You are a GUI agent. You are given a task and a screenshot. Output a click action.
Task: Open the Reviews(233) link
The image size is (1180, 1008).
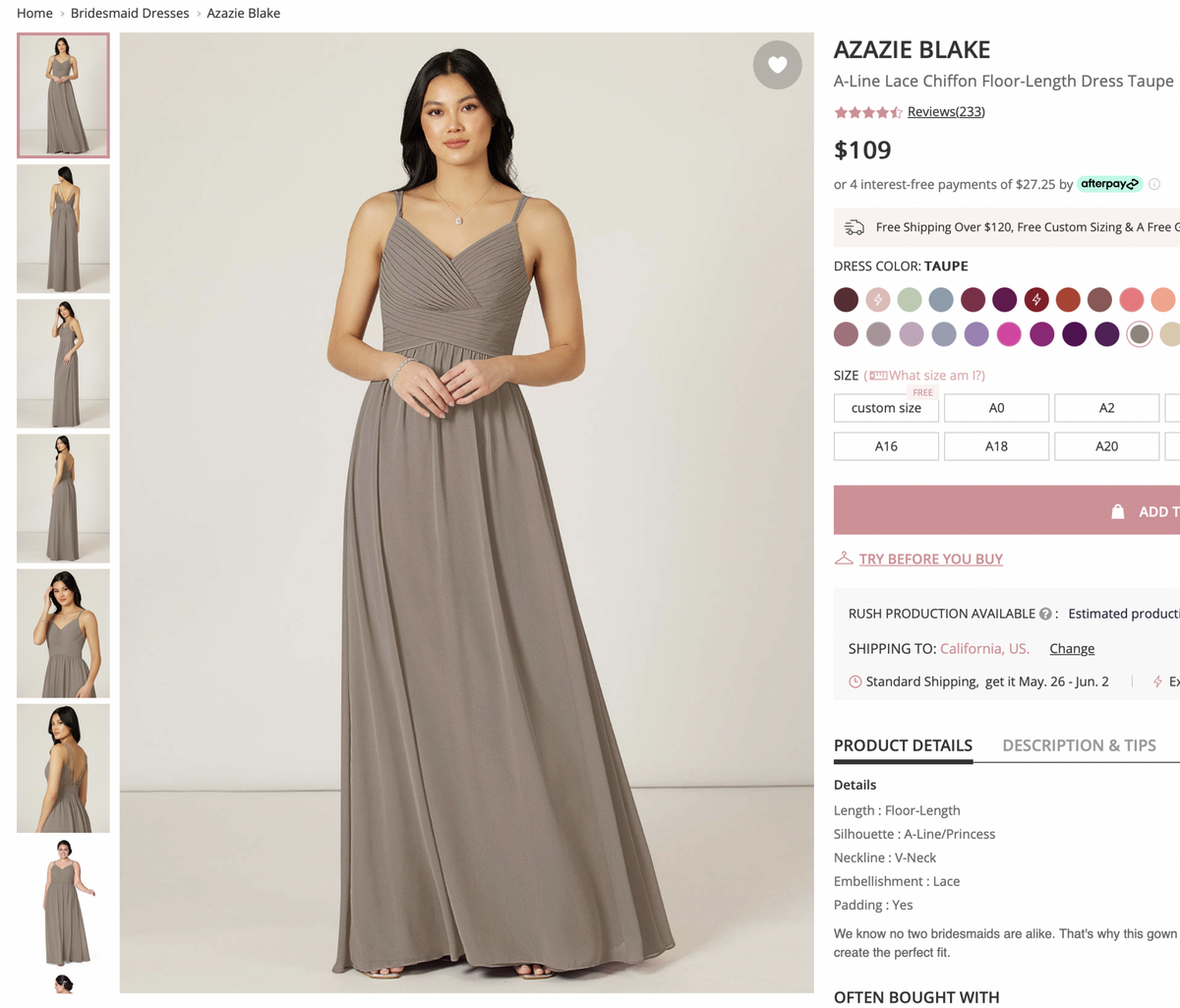pyautogui.click(x=945, y=111)
